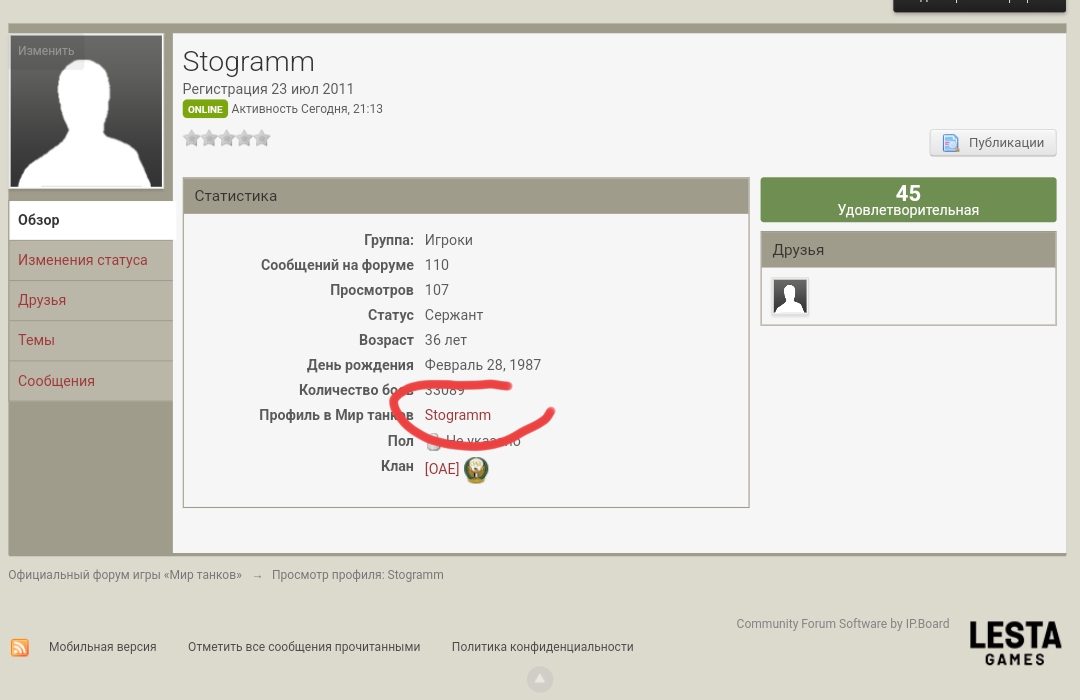Click the Просмотр профиля: Stogramm breadcrumb

point(357,575)
